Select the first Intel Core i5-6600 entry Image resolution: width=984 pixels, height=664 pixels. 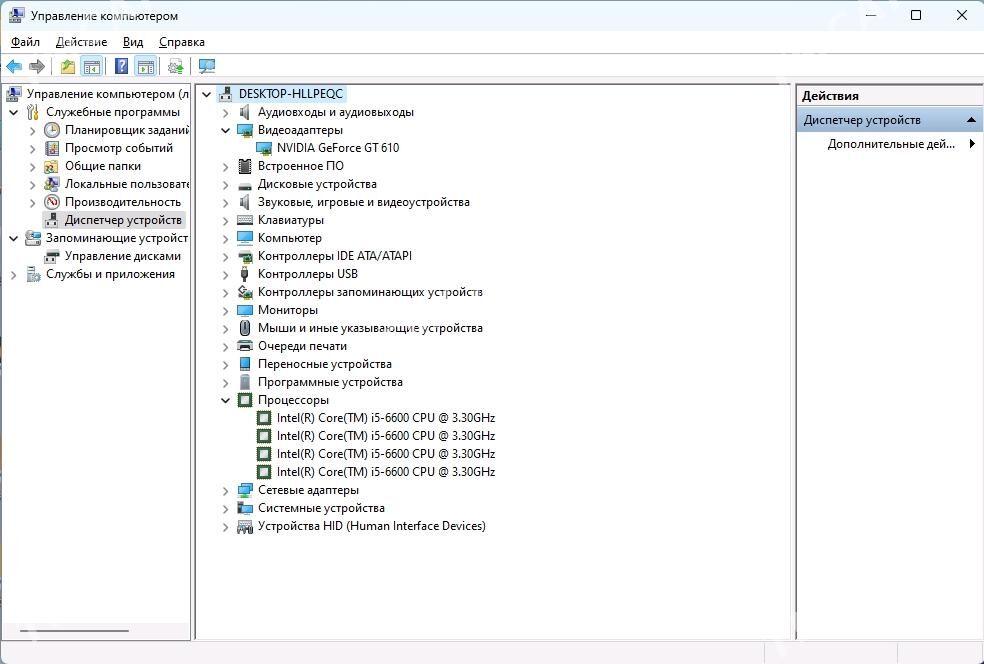point(385,418)
